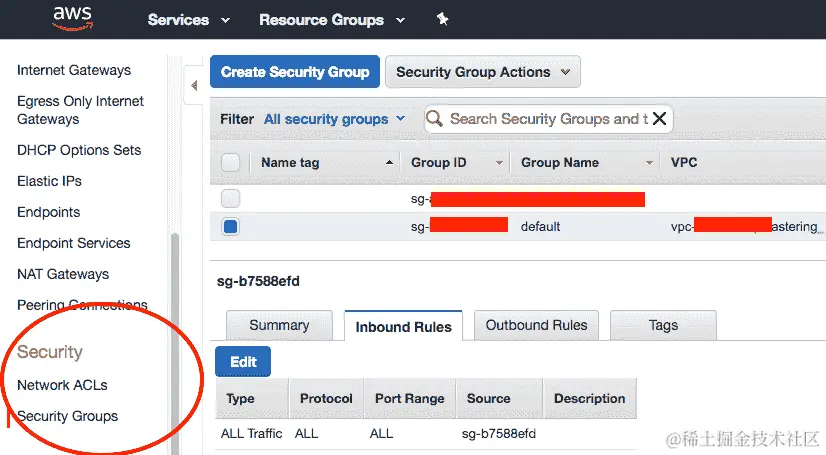Image resolution: width=826 pixels, height=455 pixels.
Task: Uncheck the default security group checkbox
Action: (231, 227)
